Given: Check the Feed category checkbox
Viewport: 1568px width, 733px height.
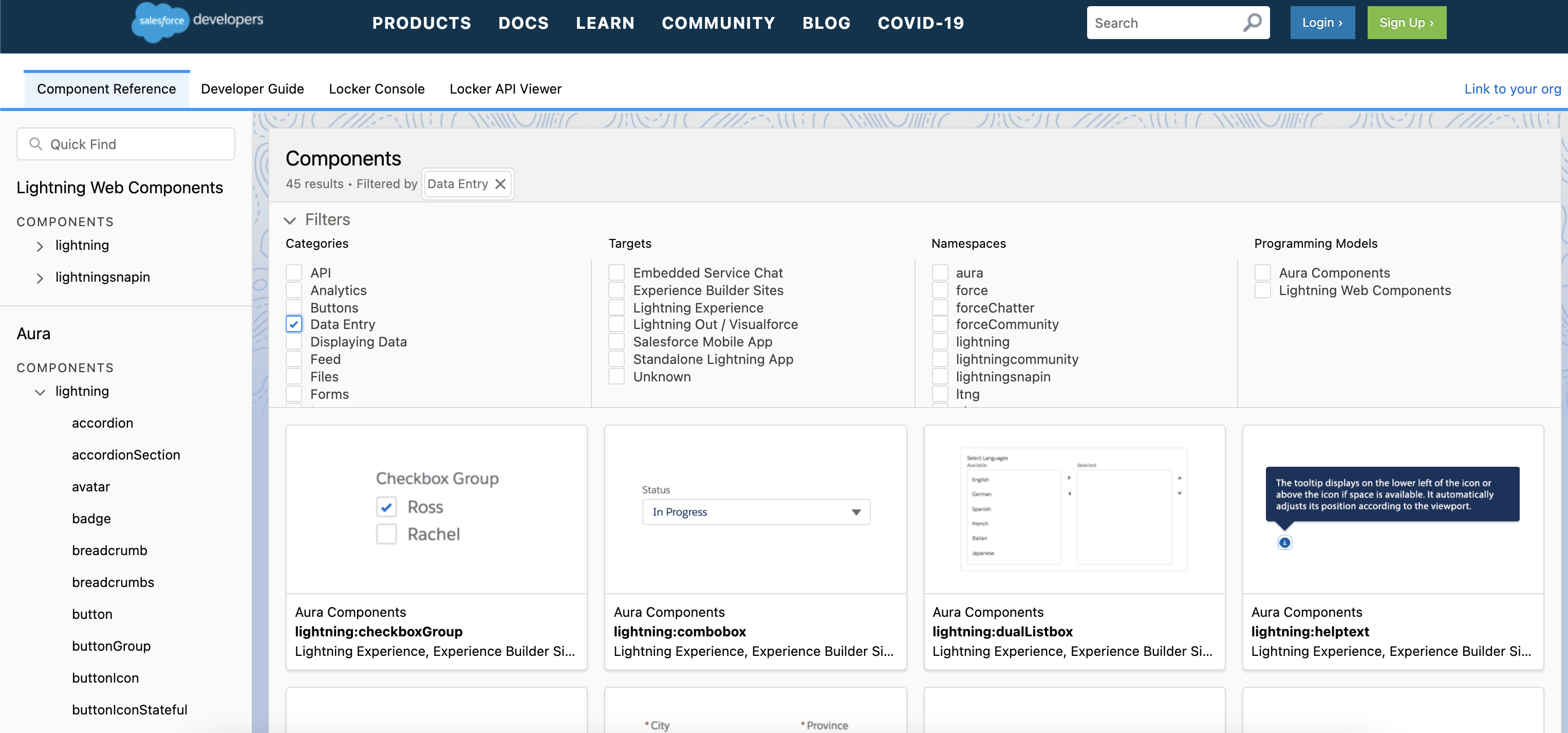Looking at the screenshot, I should [294, 359].
